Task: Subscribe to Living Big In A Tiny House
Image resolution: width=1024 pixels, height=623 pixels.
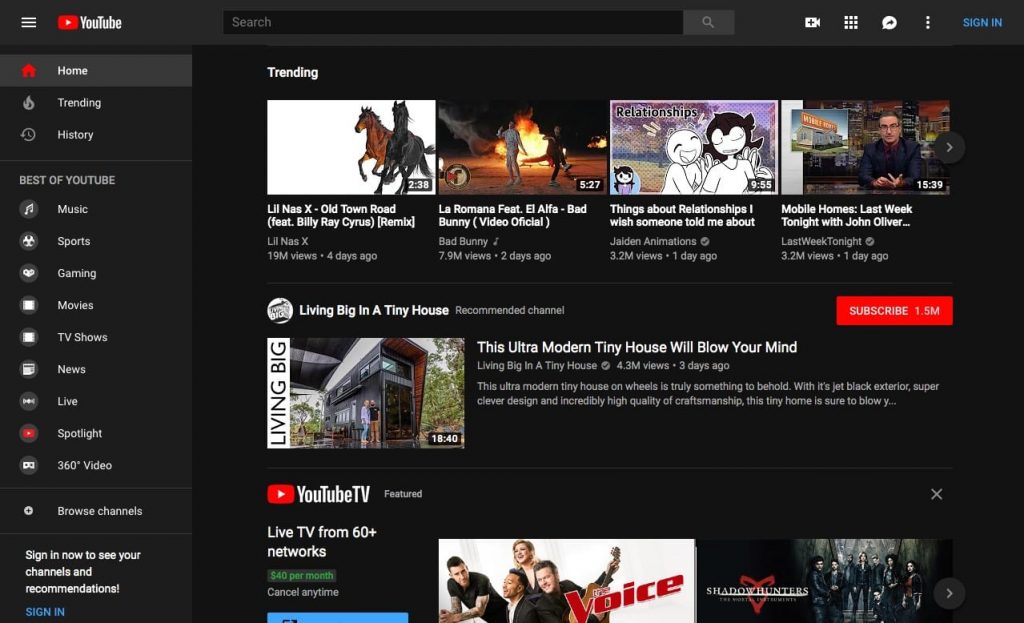Action: pyautogui.click(x=894, y=311)
